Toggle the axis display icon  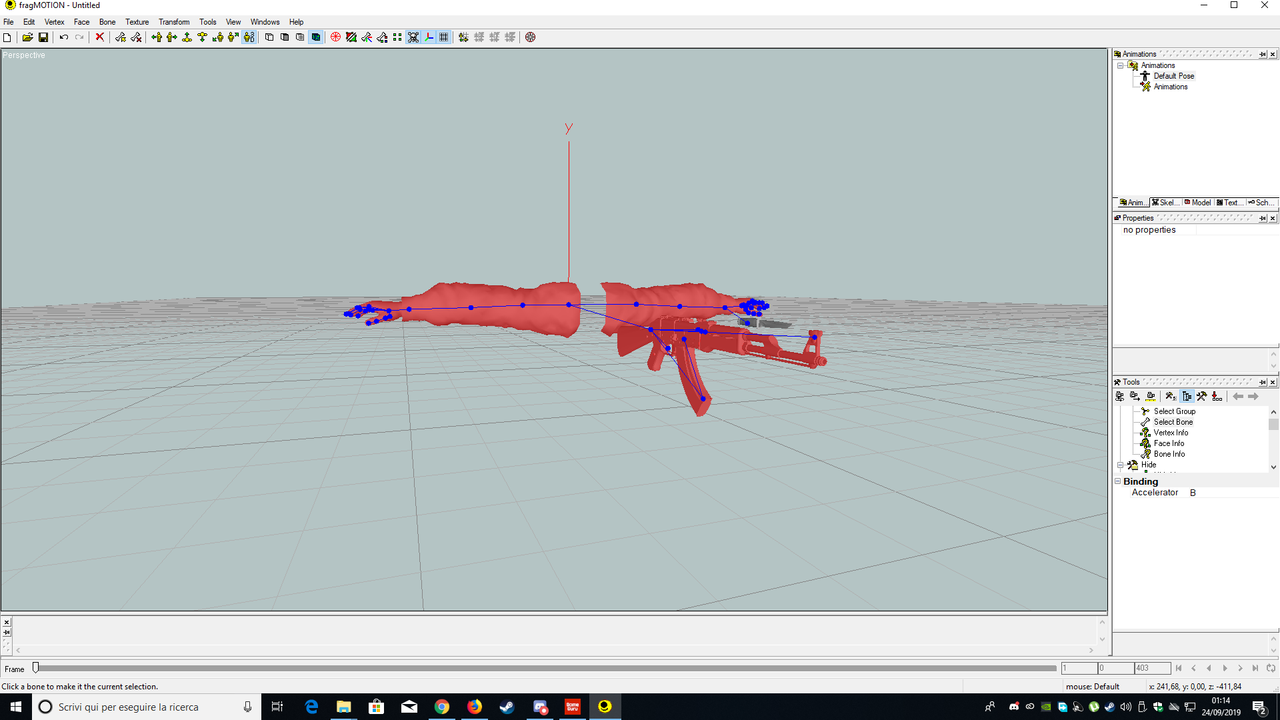click(x=429, y=37)
